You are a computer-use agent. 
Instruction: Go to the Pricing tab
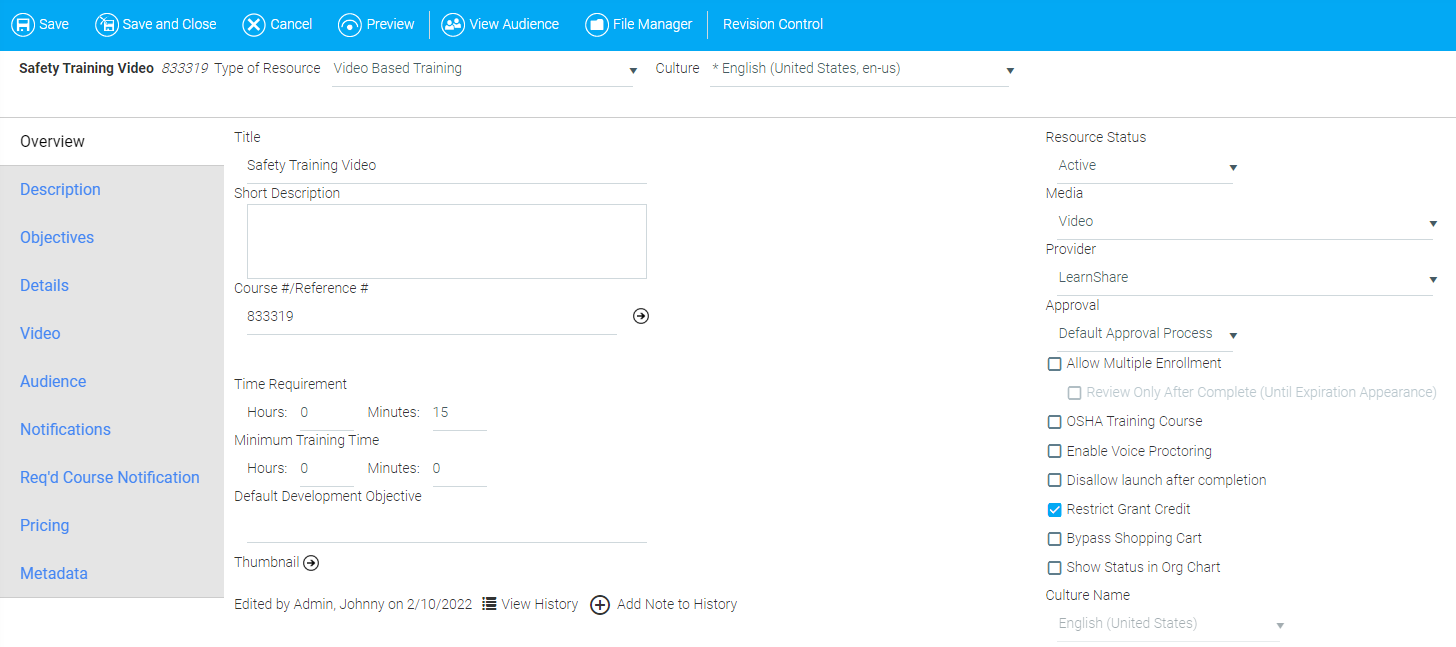coord(45,526)
